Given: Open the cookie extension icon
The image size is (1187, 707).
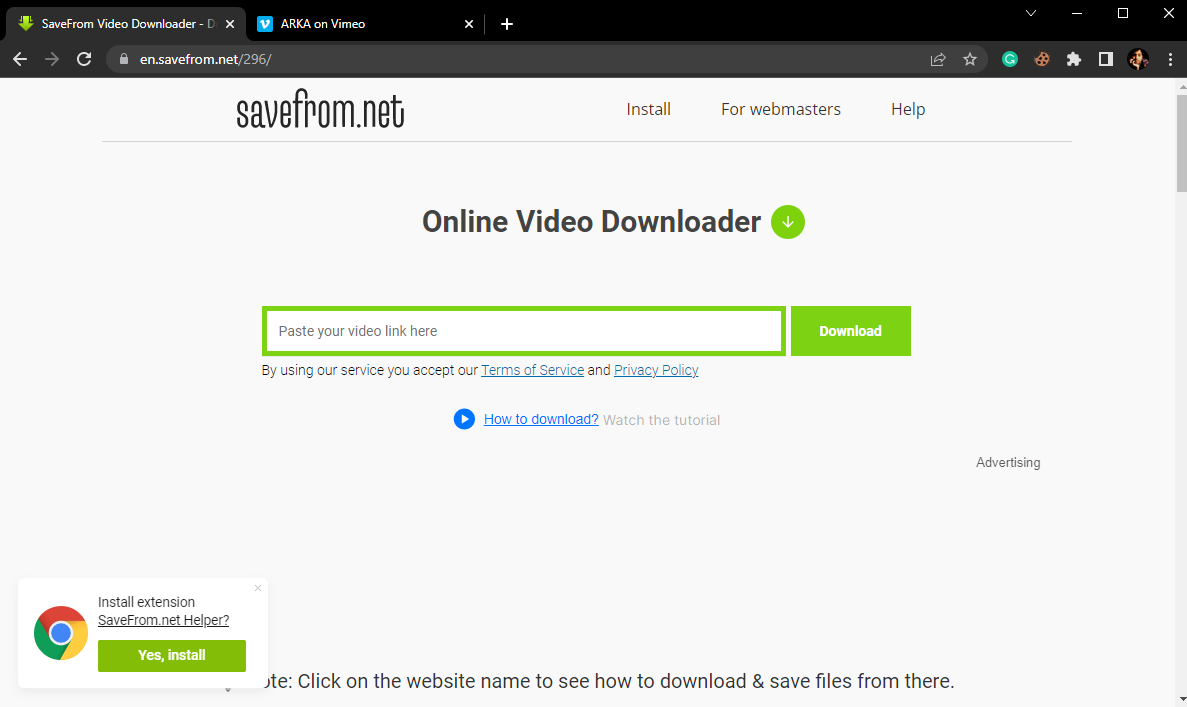Looking at the screenshot, I should [1042, 59].
